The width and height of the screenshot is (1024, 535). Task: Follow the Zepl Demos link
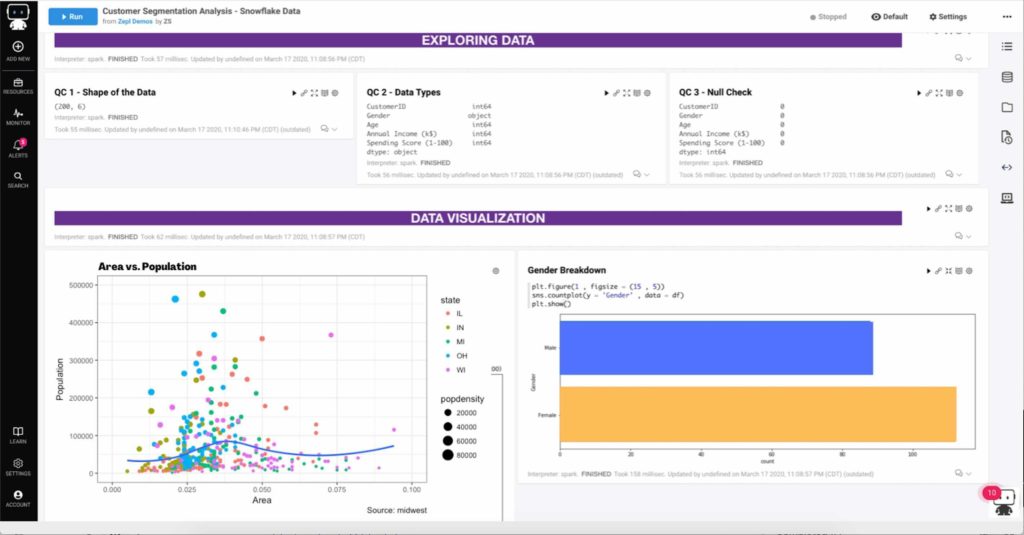tap(135, 22)
